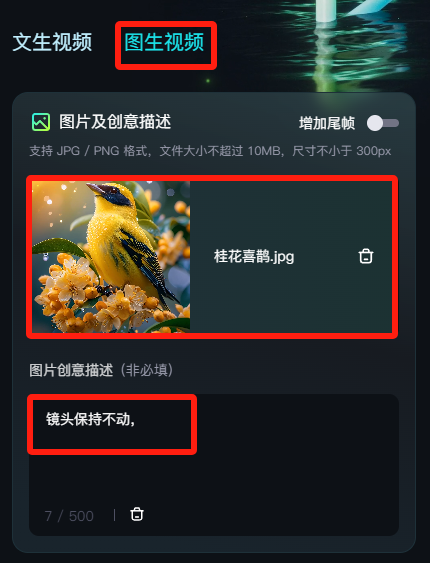Click the 增加尾帧 label text
This screenshot has width=430, height=563.
click(327, 123)
